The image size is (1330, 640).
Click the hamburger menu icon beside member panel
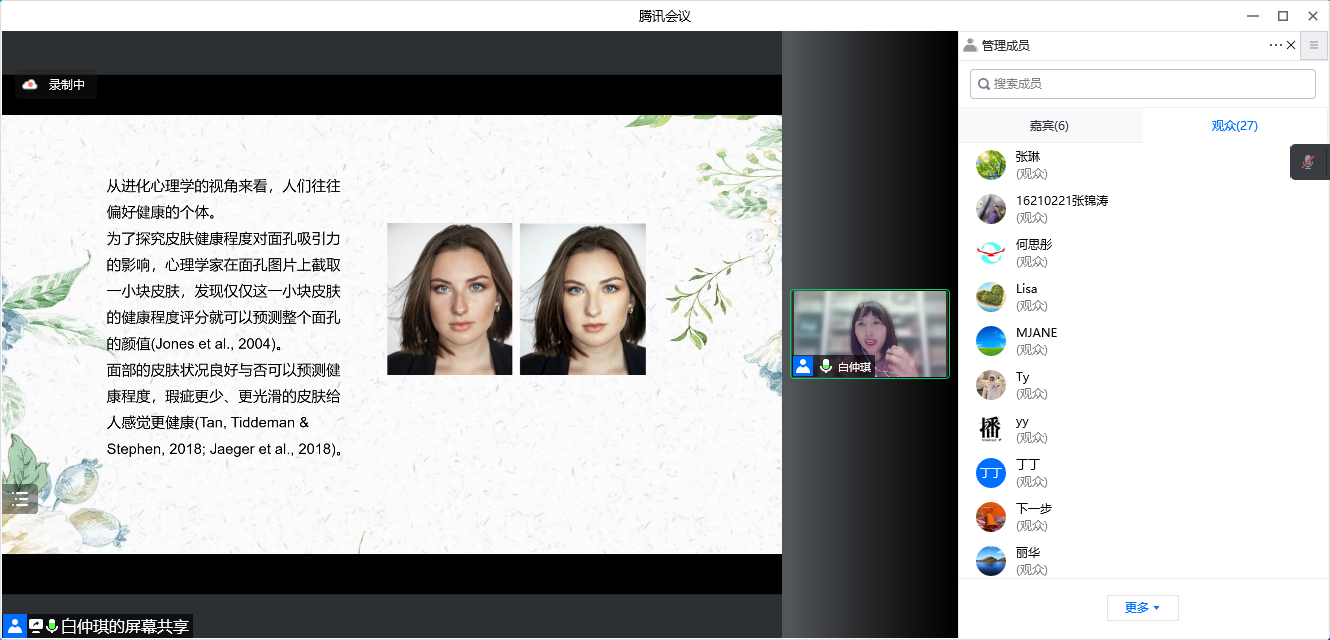pyautogui.click(x=1314, y=45)
